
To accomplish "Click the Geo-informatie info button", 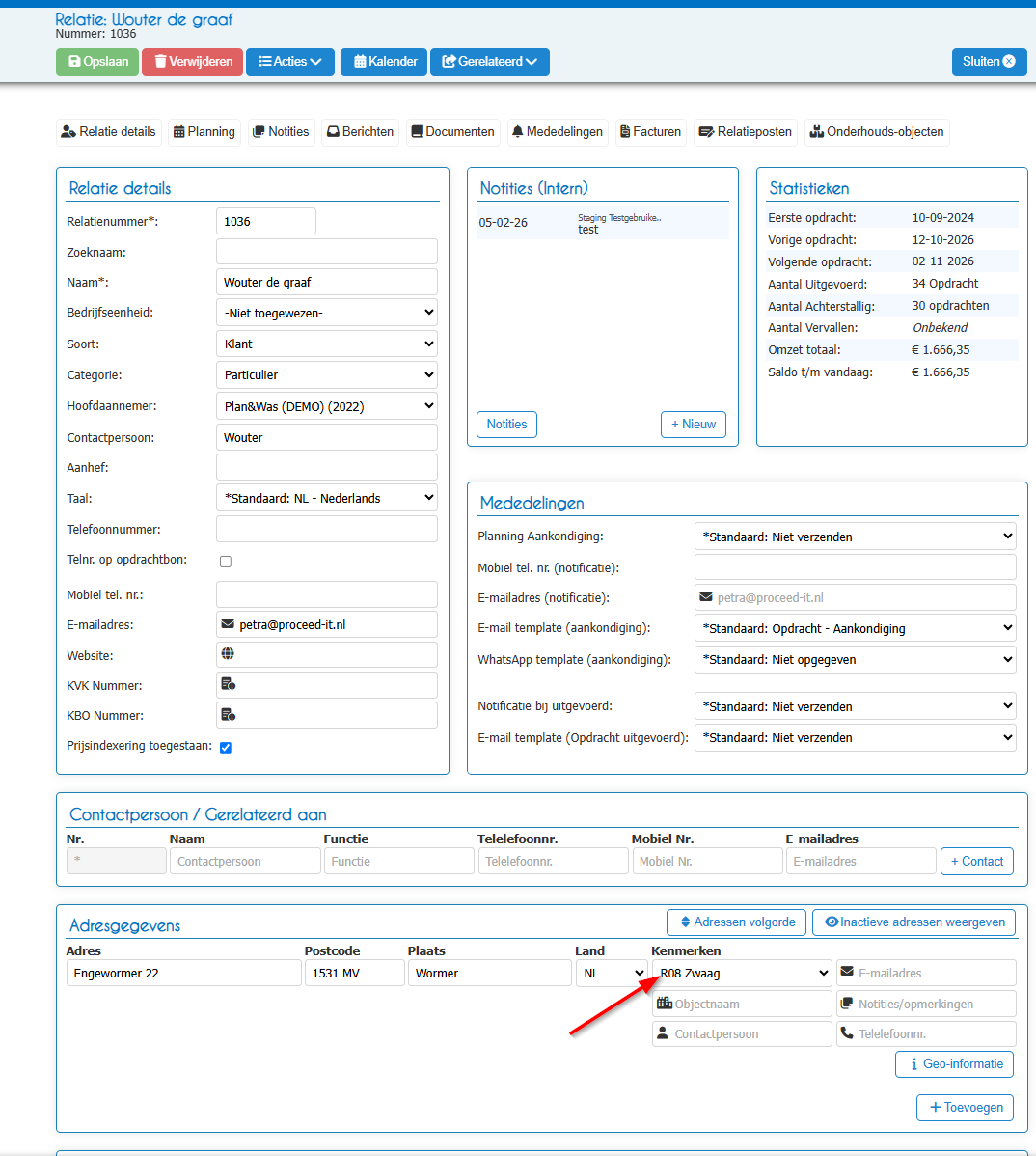I will tap(954, 1063).
